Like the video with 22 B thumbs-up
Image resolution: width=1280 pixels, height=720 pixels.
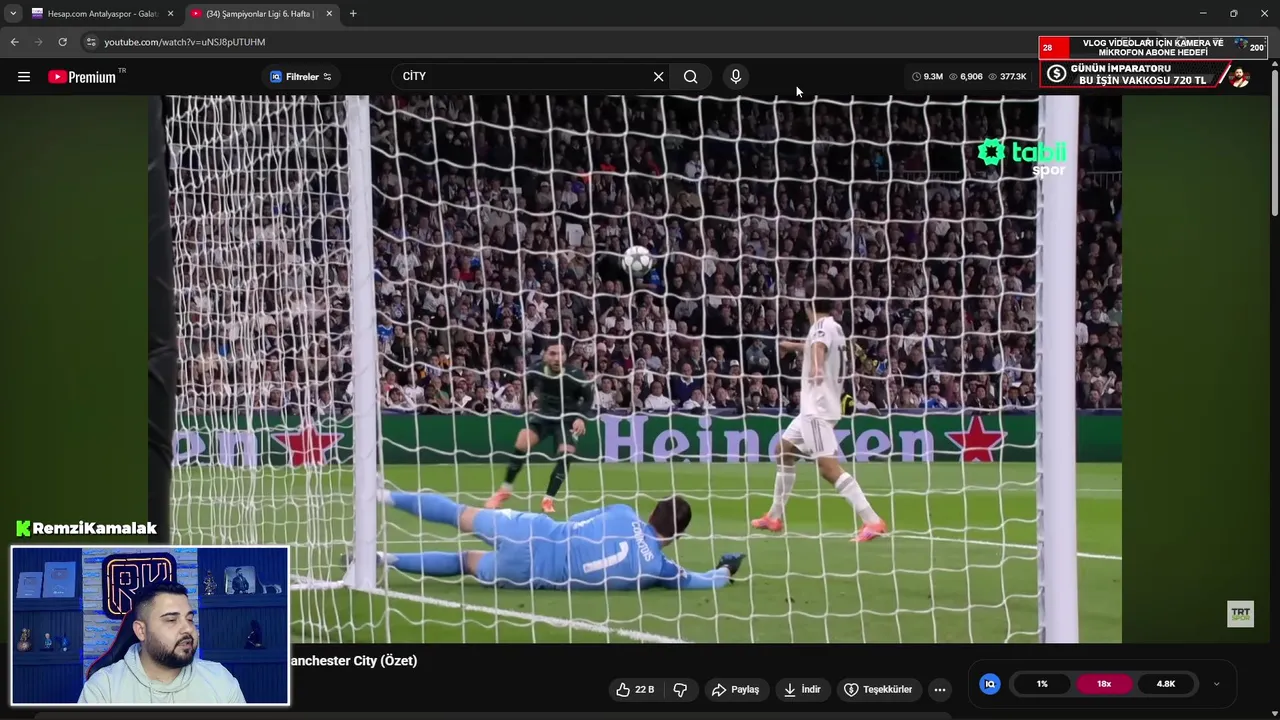[635, 690]
